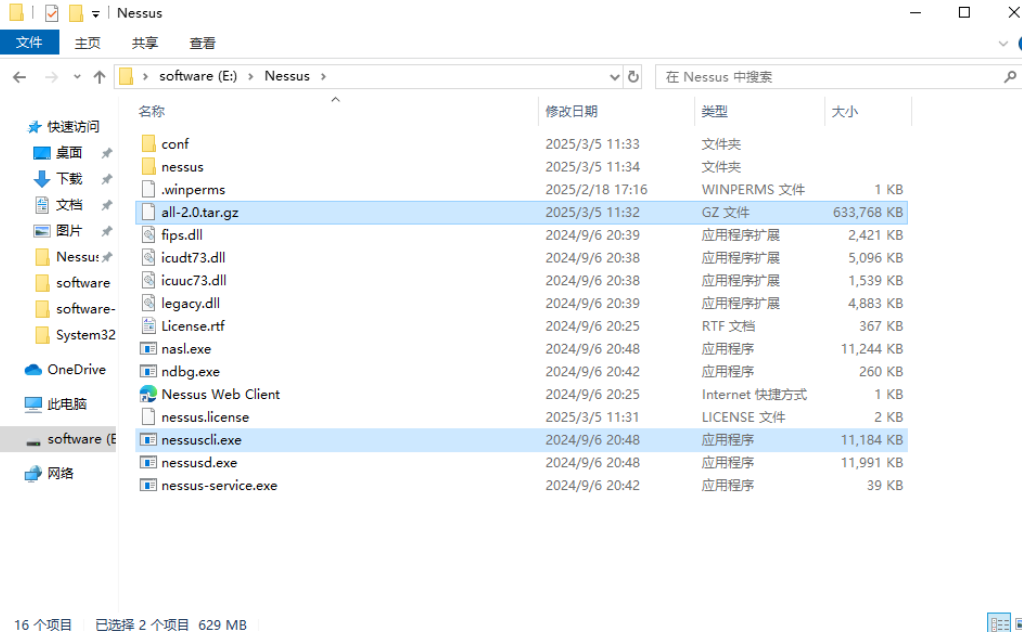1022x633 pixels.
Task: Open 网络 in the navigation pane
Action: (49, 473)
